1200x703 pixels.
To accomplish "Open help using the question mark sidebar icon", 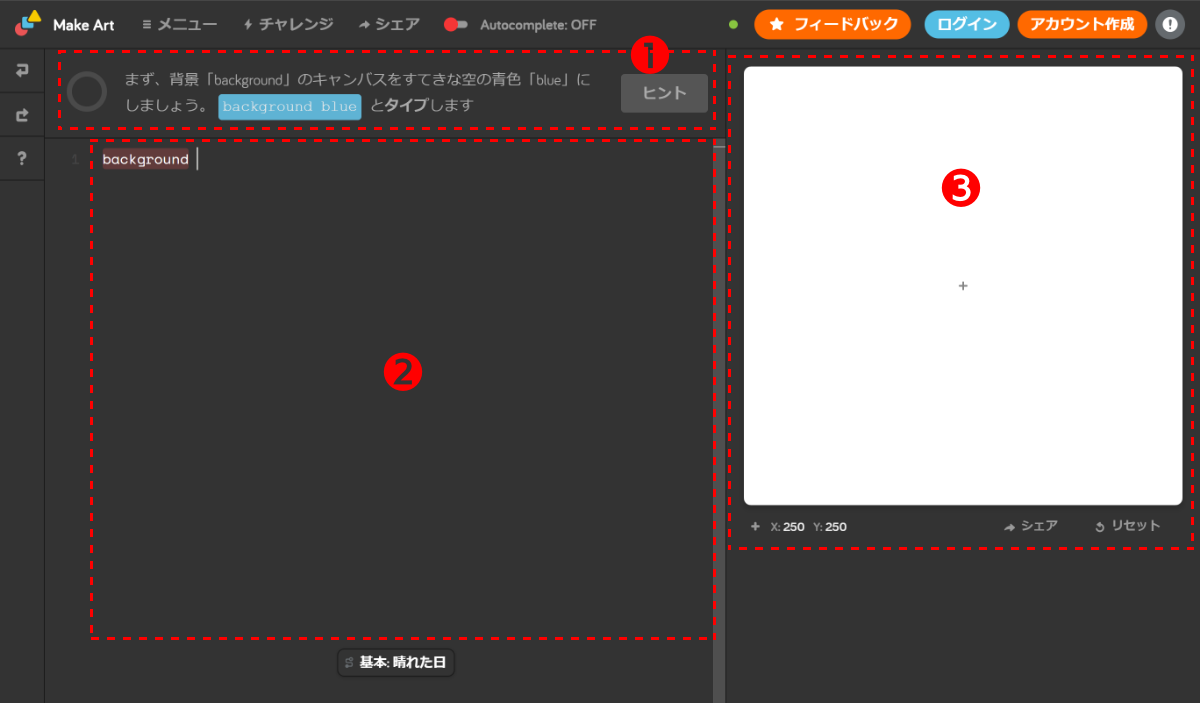I will point(22,157).
